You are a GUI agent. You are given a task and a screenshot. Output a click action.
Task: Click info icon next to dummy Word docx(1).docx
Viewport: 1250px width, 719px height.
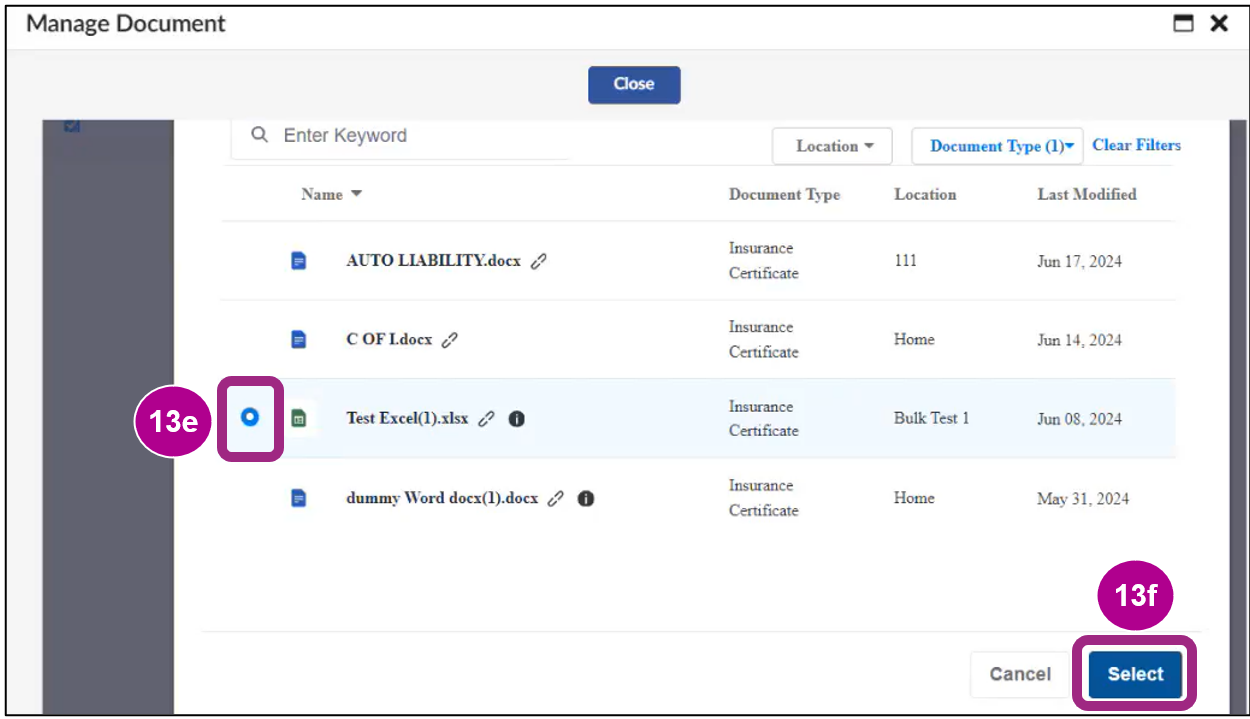point(586,498)
